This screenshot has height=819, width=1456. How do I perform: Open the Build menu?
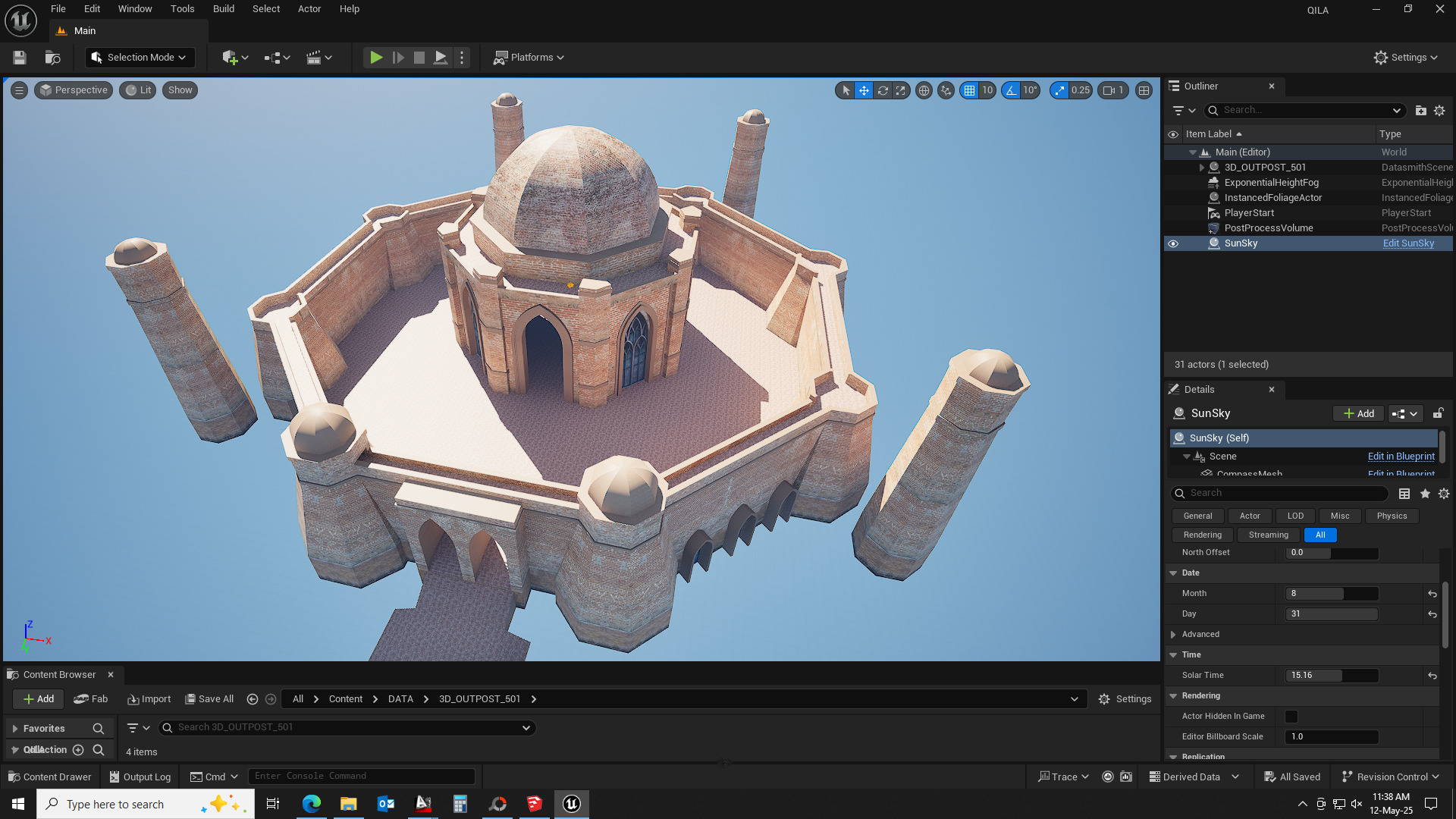[223, 9]
